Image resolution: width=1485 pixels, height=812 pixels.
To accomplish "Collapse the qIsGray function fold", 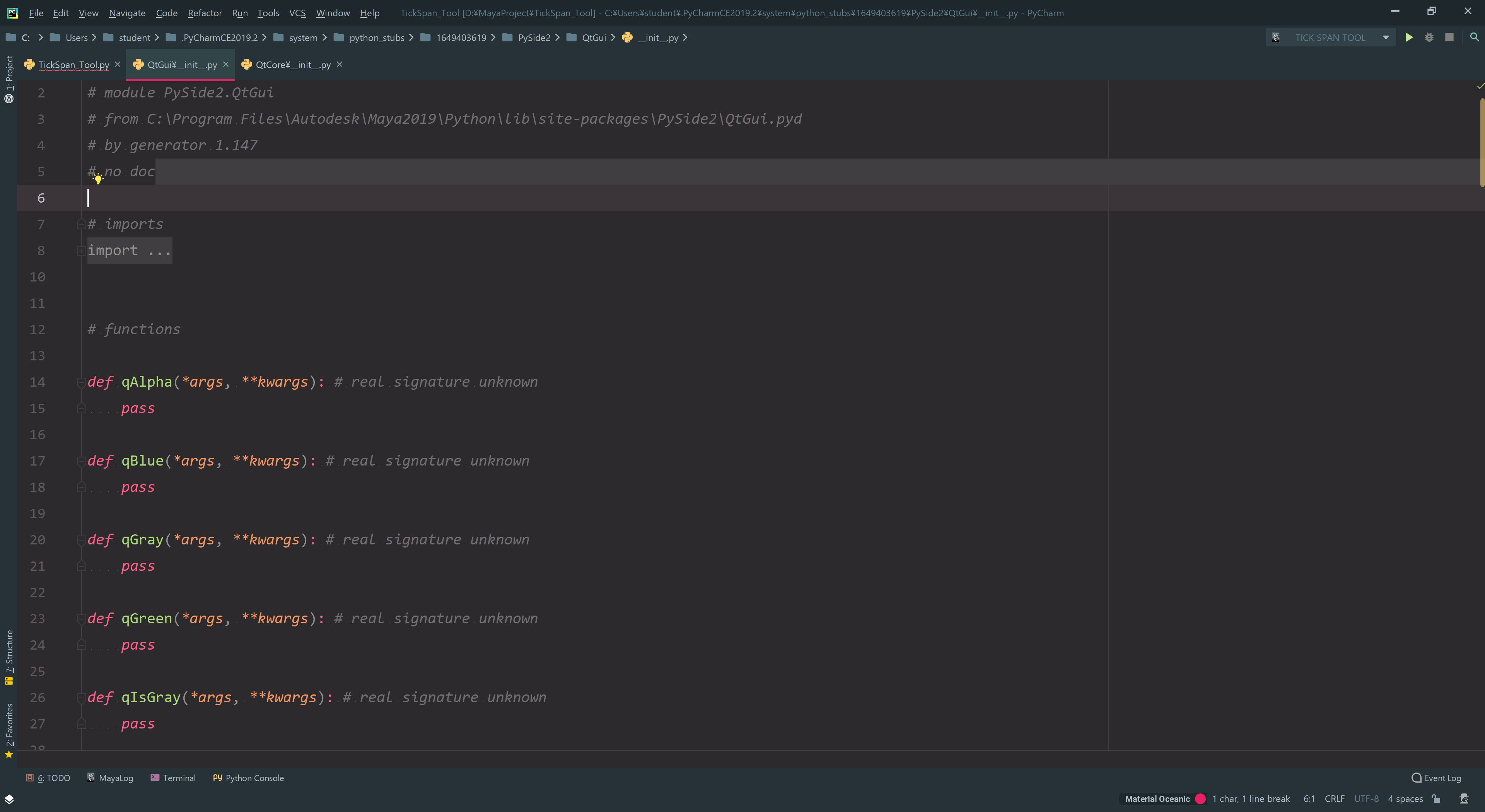I will pos(81,698).
